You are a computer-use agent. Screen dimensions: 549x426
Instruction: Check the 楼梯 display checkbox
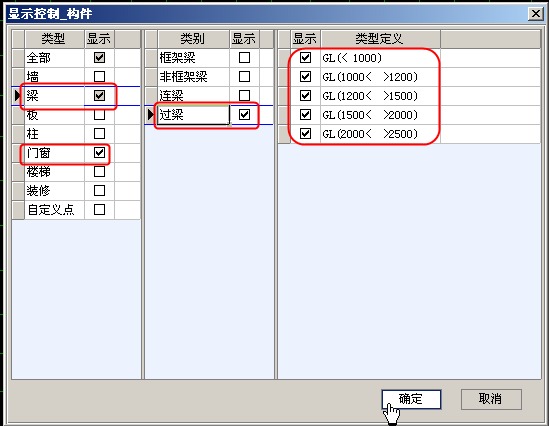99,172
